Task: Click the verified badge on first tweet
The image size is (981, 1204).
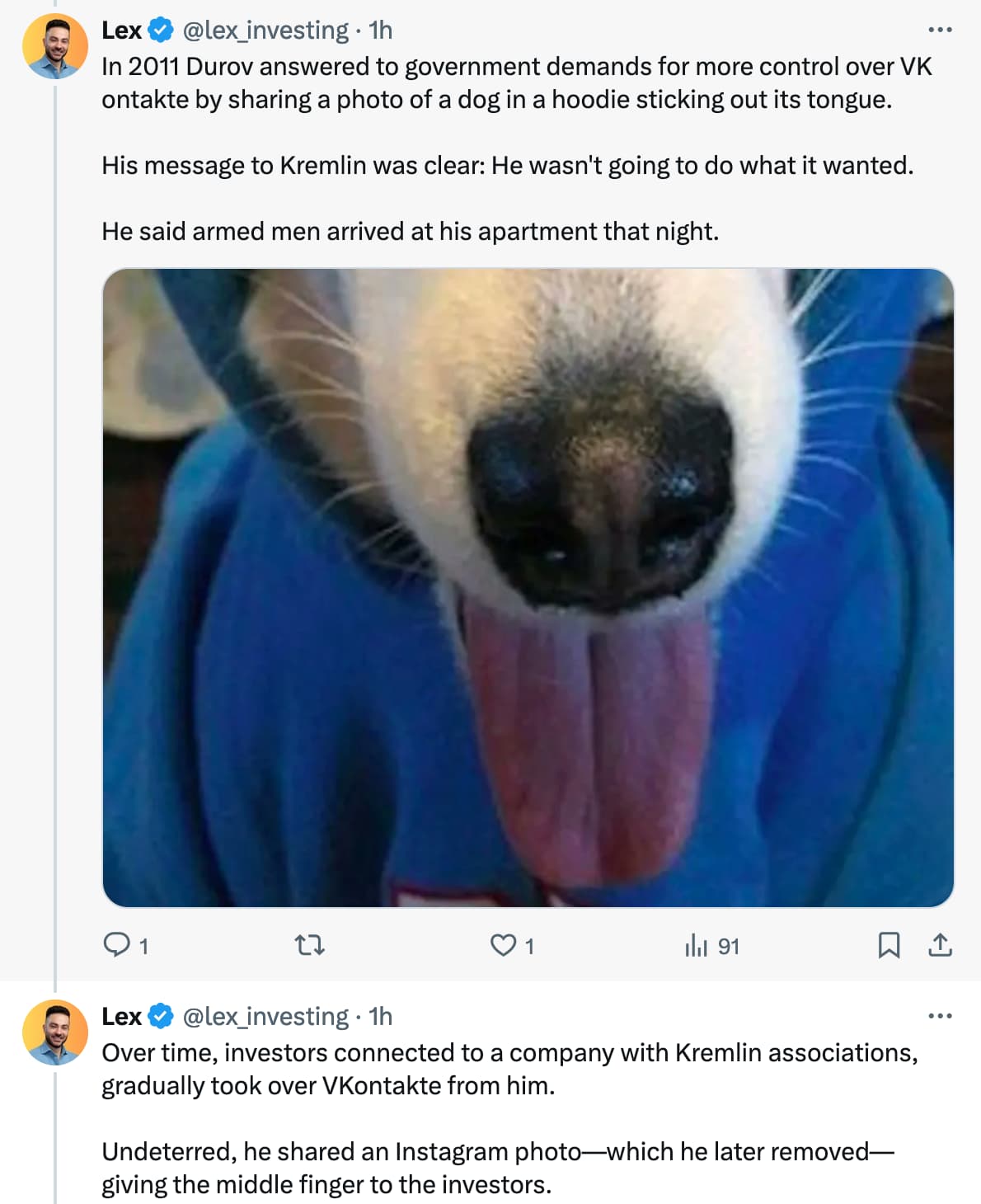Action: click(x=161, y=31)
